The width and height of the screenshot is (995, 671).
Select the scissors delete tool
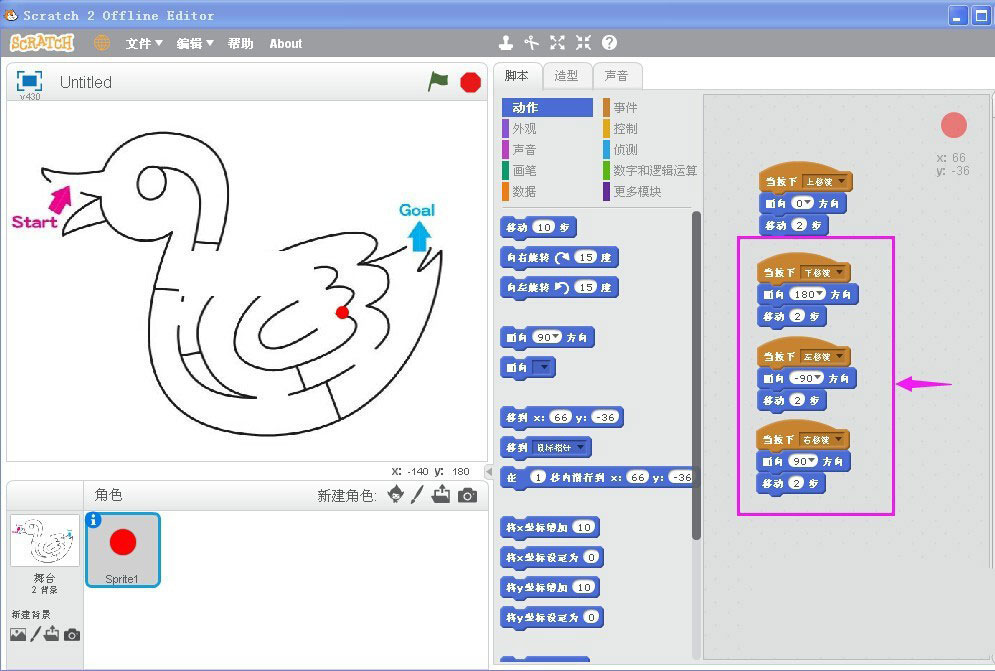531,43
